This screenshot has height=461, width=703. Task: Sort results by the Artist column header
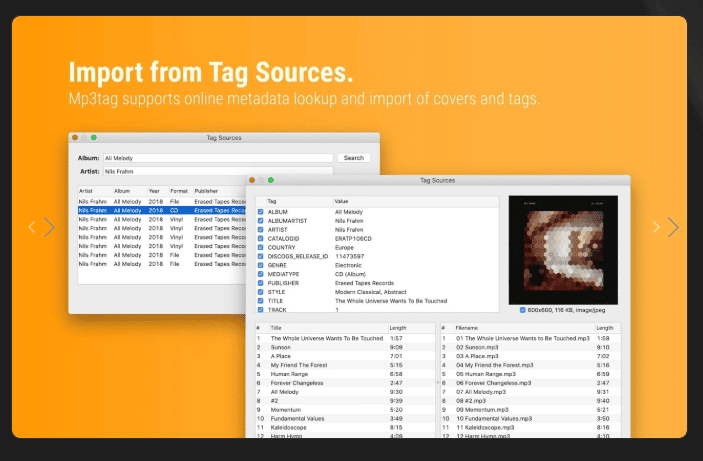[x=86, y=191]
